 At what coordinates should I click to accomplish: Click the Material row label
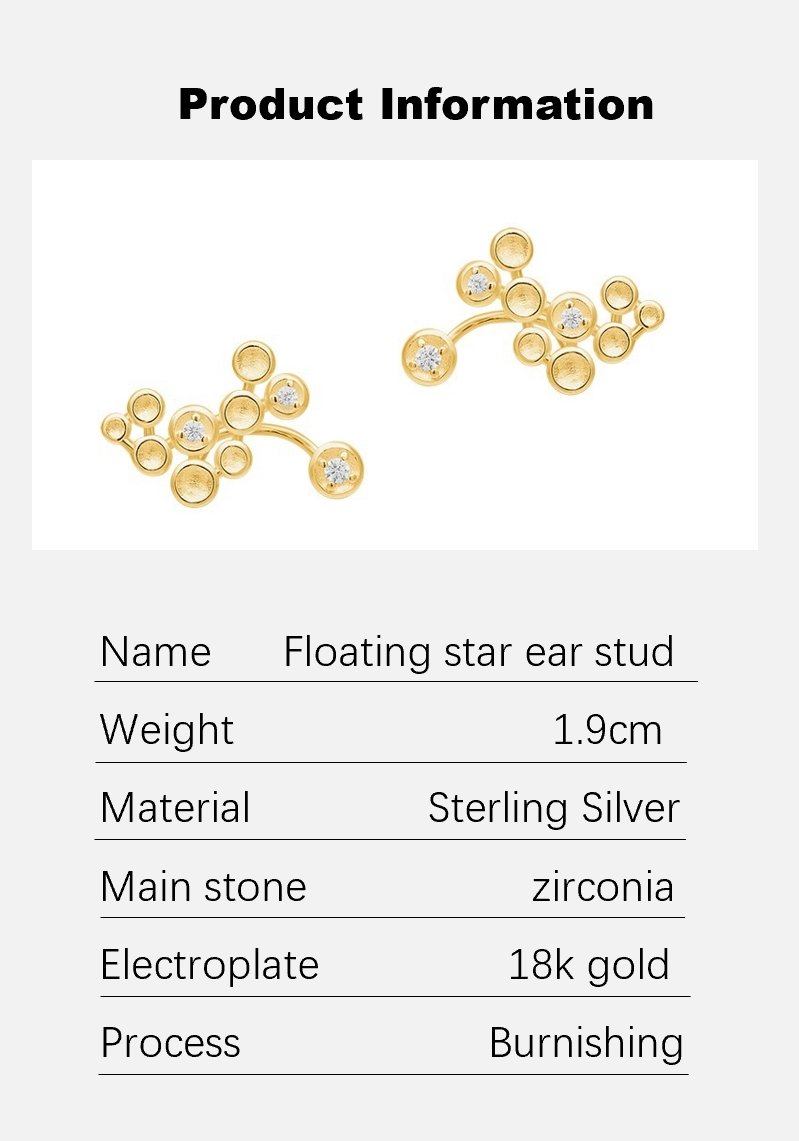pyautogui.click(x=175, y=808)
